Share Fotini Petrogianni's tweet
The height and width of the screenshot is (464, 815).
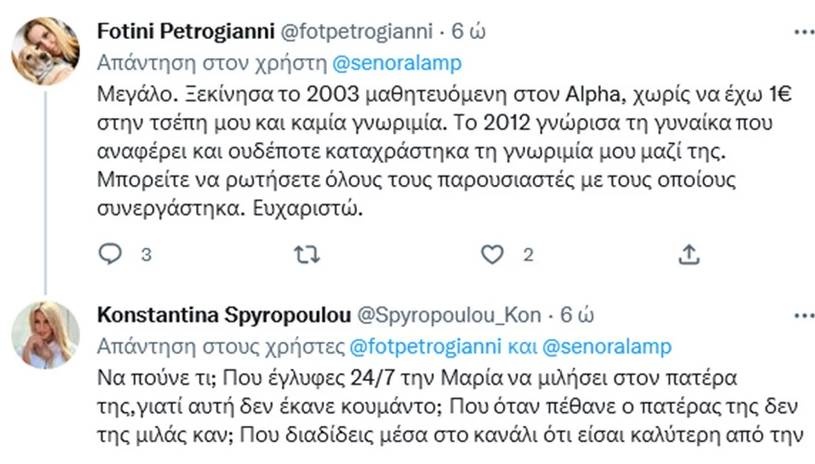click(688, 256)
